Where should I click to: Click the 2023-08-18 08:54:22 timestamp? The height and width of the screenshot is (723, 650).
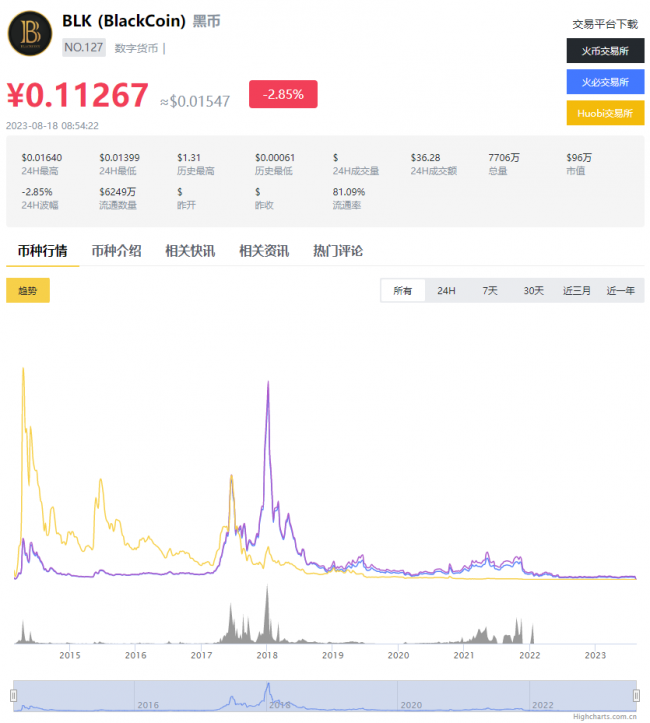[x=52, y=126]
